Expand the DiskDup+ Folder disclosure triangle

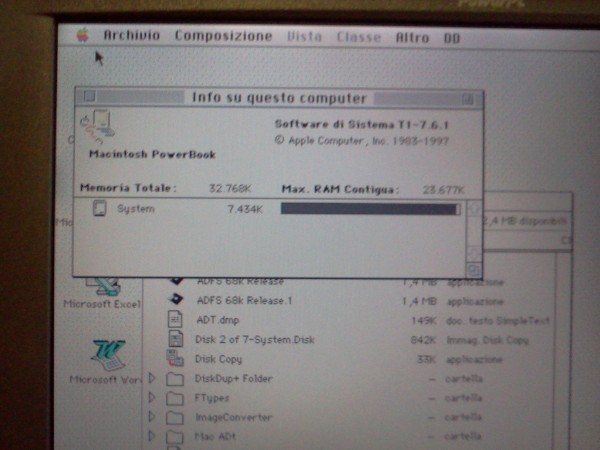click(152, 378)
